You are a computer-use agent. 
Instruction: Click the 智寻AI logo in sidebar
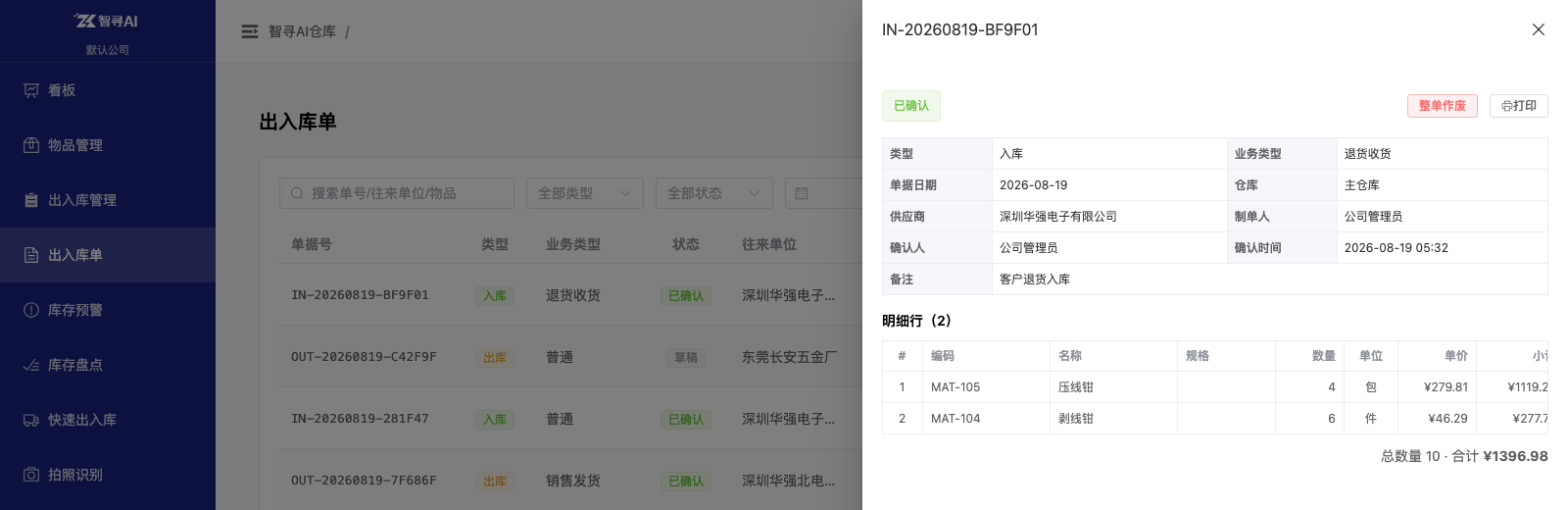point(107,21)
